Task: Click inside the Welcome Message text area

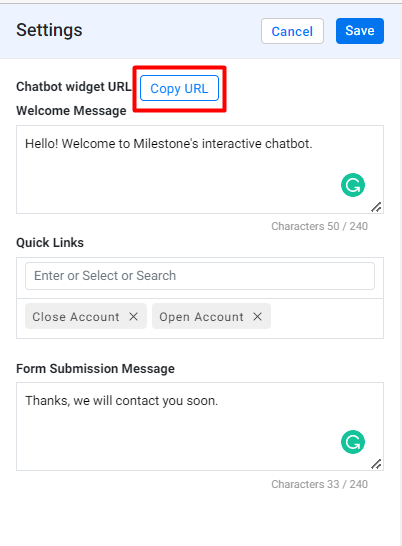Action: coord(200,170)
